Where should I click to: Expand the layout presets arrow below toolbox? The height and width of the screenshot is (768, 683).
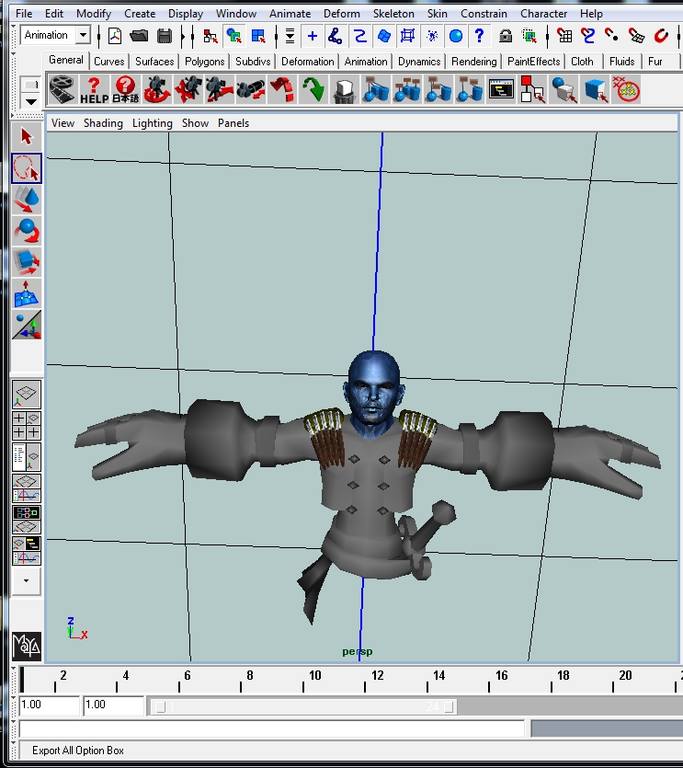(x=26, y=580)
